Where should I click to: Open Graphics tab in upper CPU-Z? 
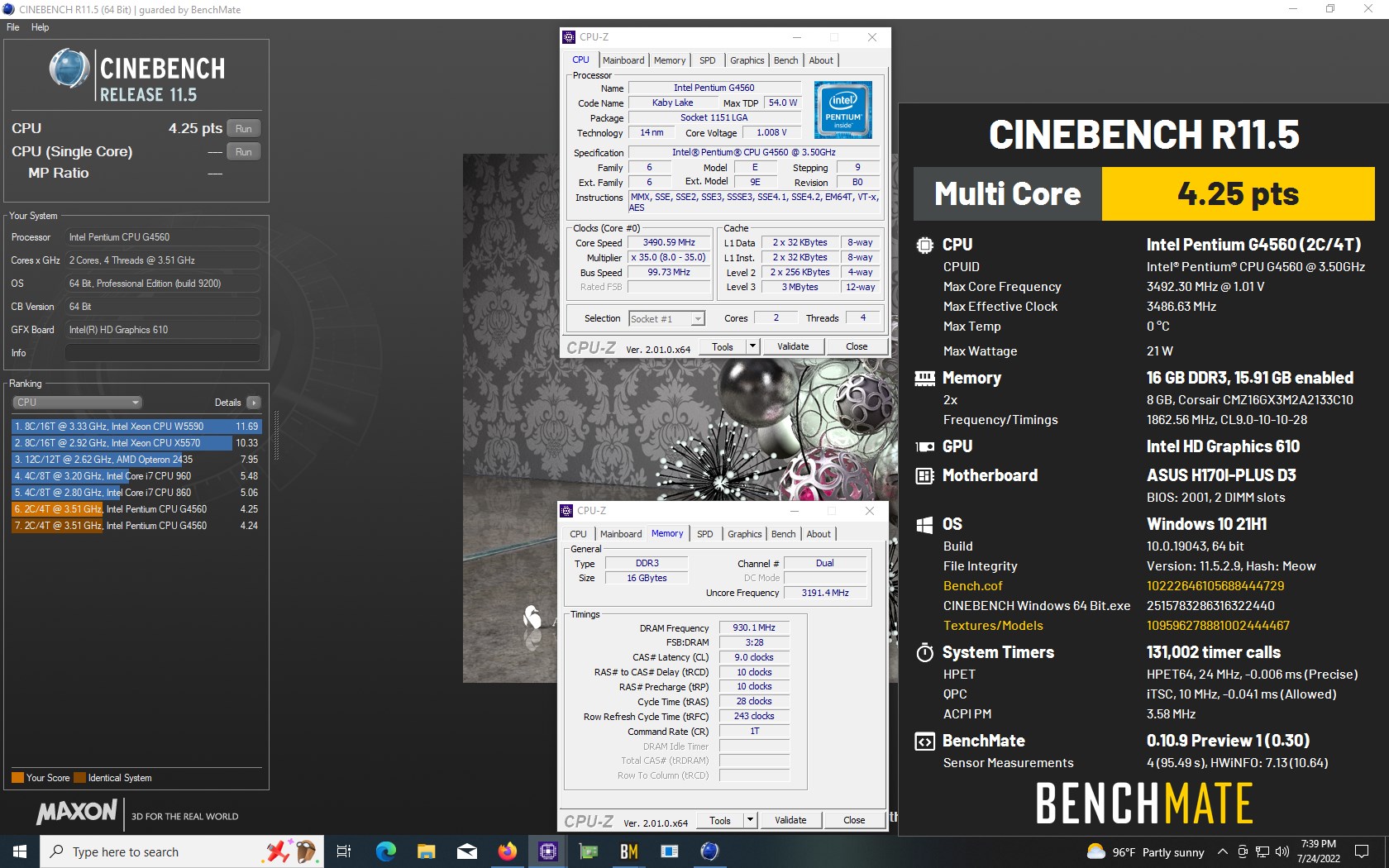[747, 60]
